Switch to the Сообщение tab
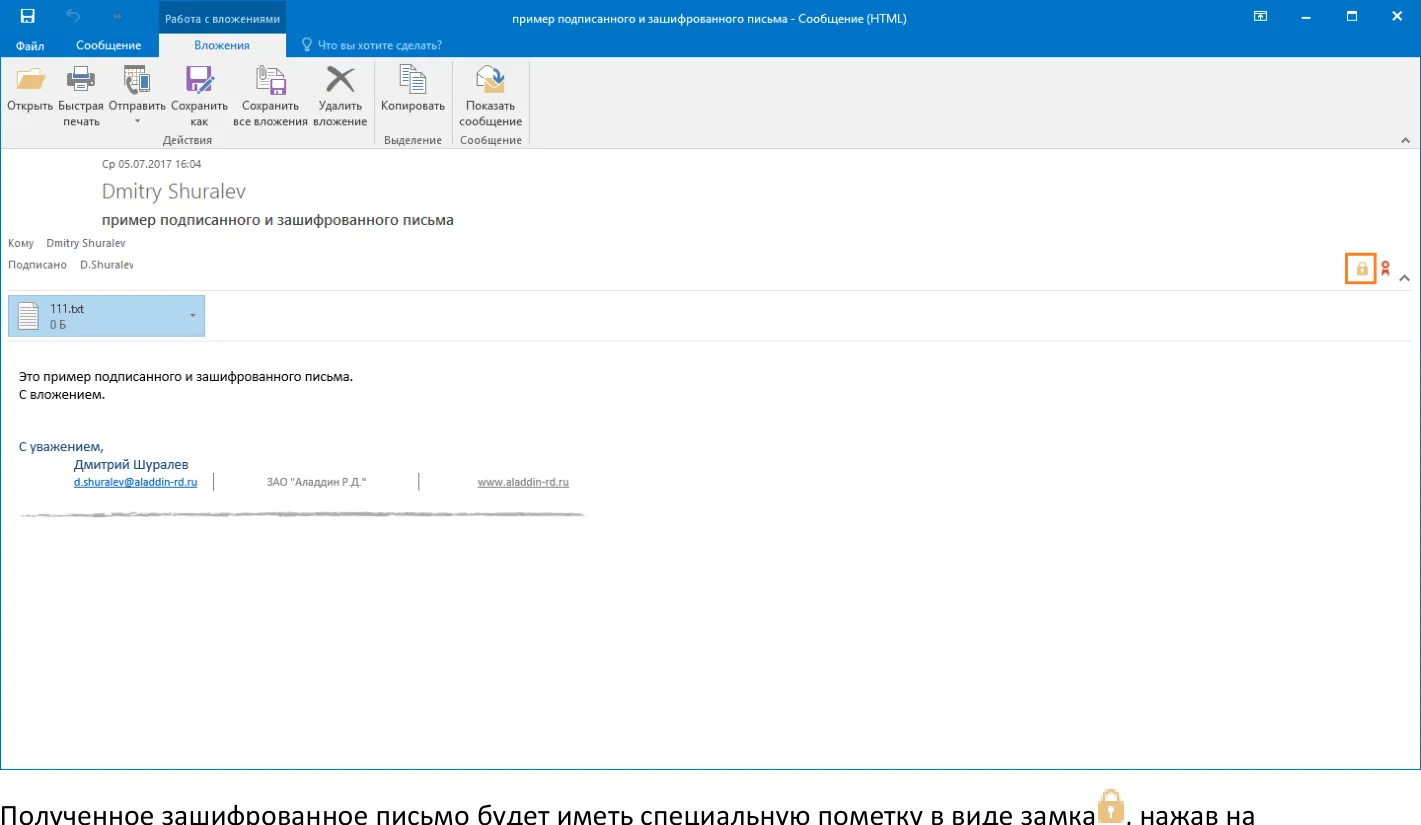1421x825 pixels. (x=108, y=45)
